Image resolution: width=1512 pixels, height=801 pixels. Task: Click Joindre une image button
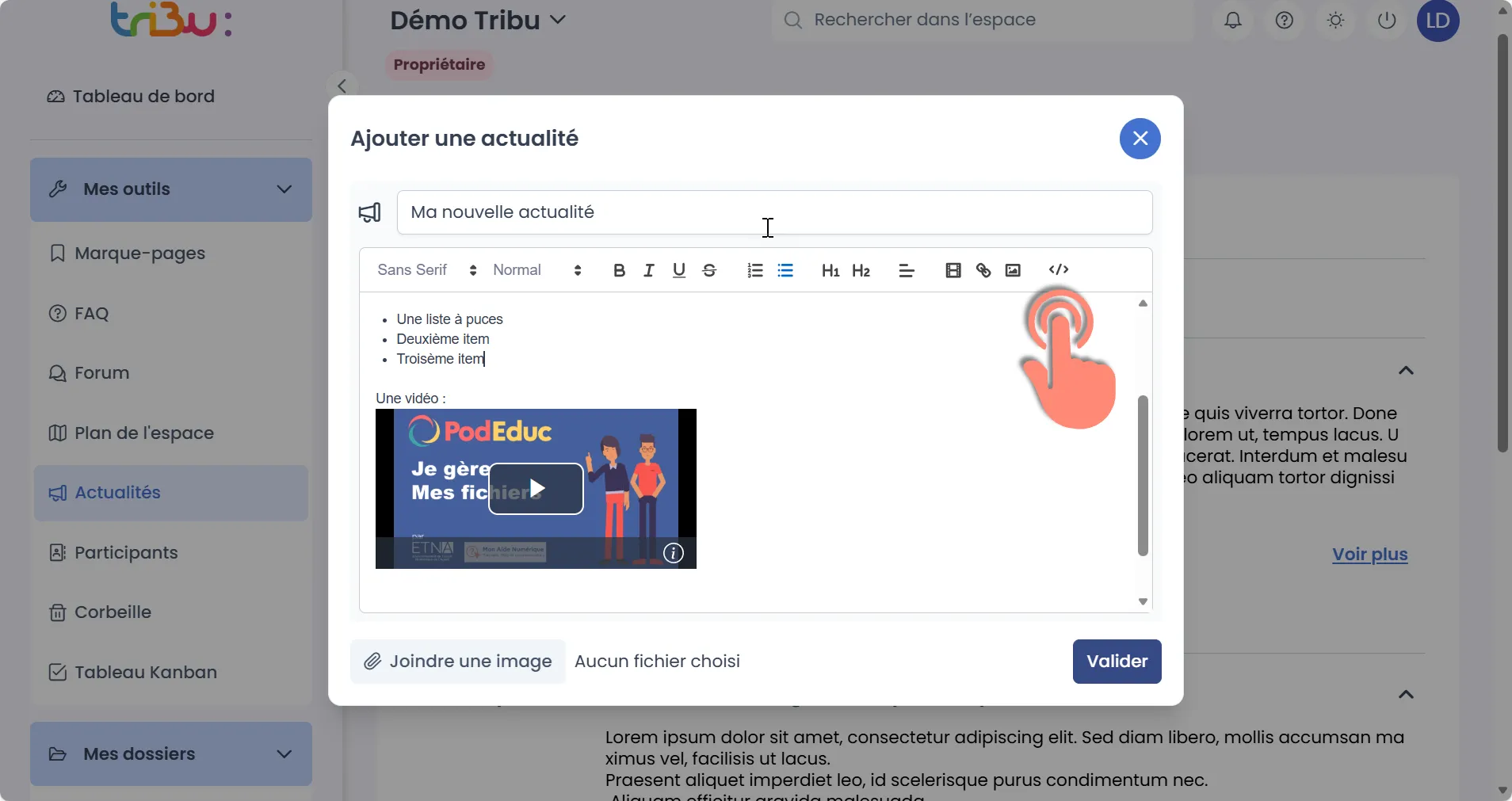pos(457,662)
